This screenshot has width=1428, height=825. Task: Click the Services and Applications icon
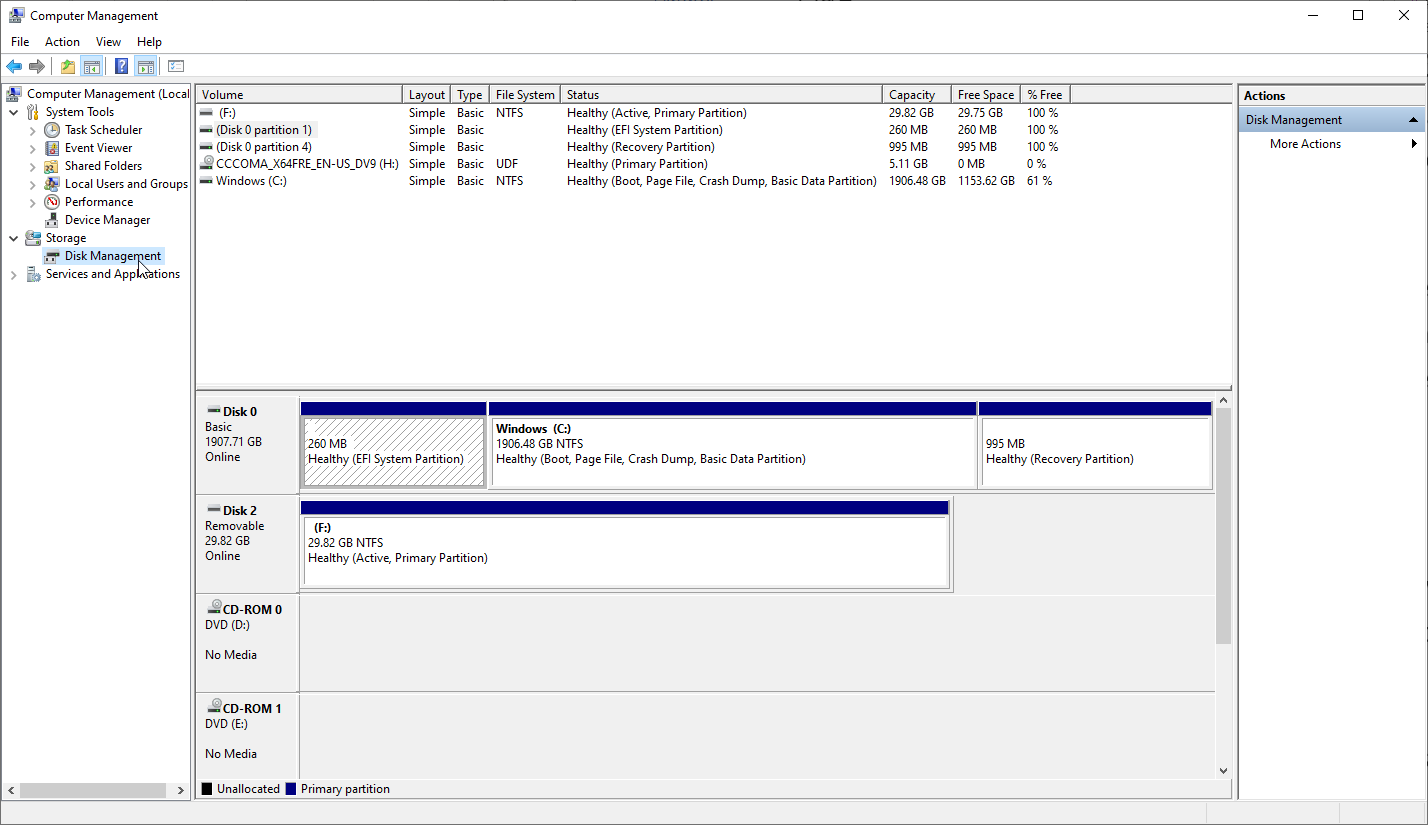coord(33,274)
